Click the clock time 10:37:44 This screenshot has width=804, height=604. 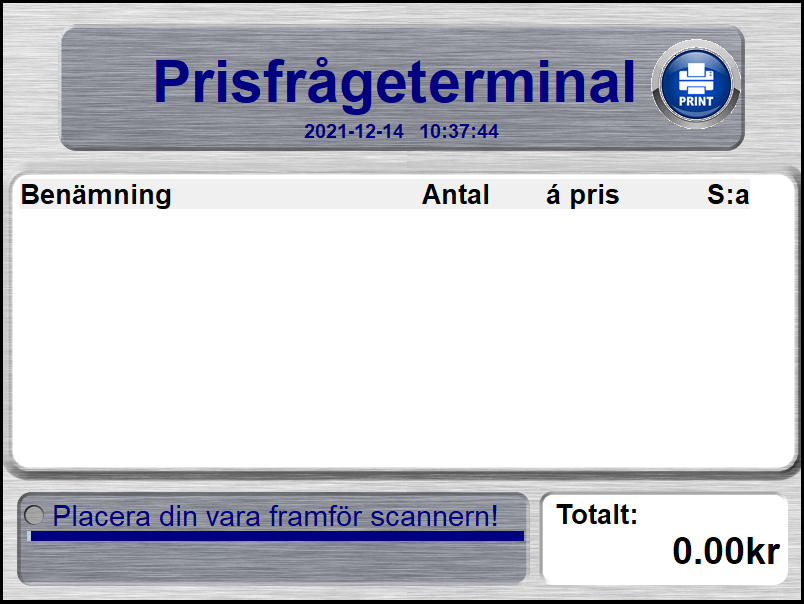(459, 131)
